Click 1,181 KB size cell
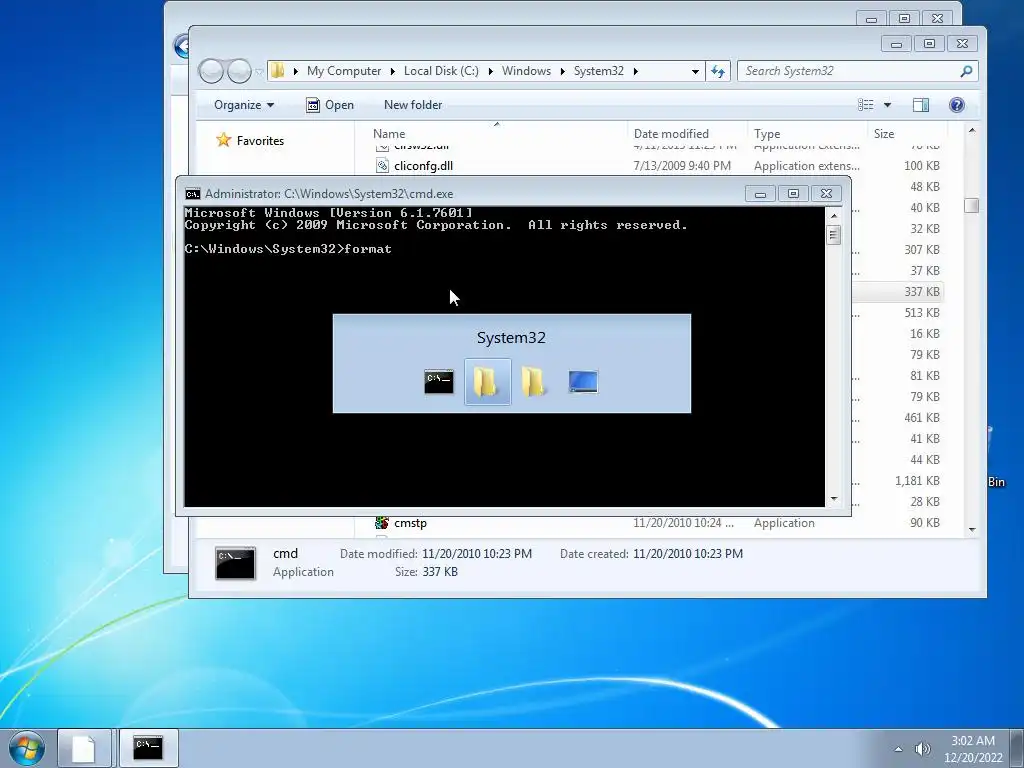This screenshot has height=768, width=1024. (917, 481)
